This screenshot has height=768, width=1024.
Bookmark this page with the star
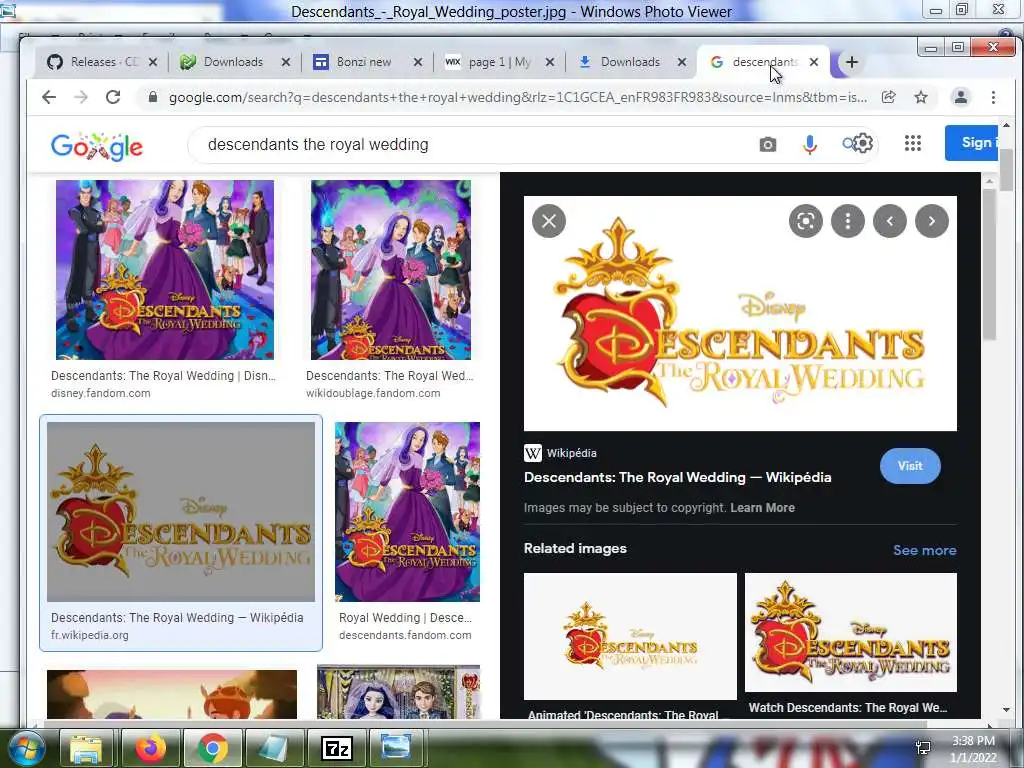click(921, 97)
